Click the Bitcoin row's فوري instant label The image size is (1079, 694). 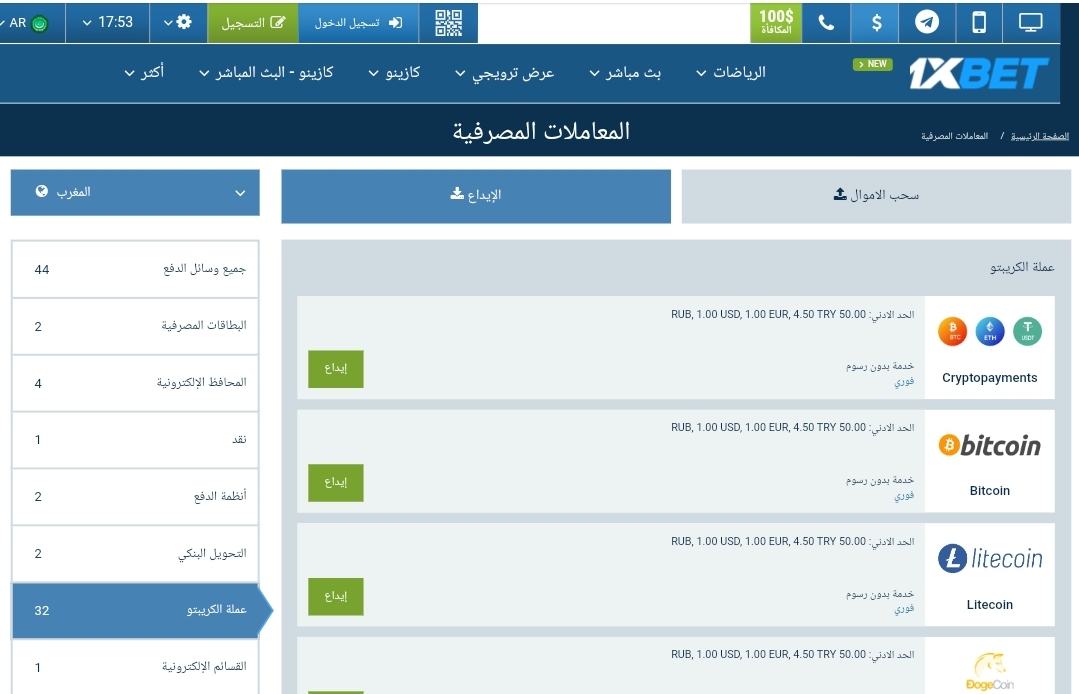(904, 495)
